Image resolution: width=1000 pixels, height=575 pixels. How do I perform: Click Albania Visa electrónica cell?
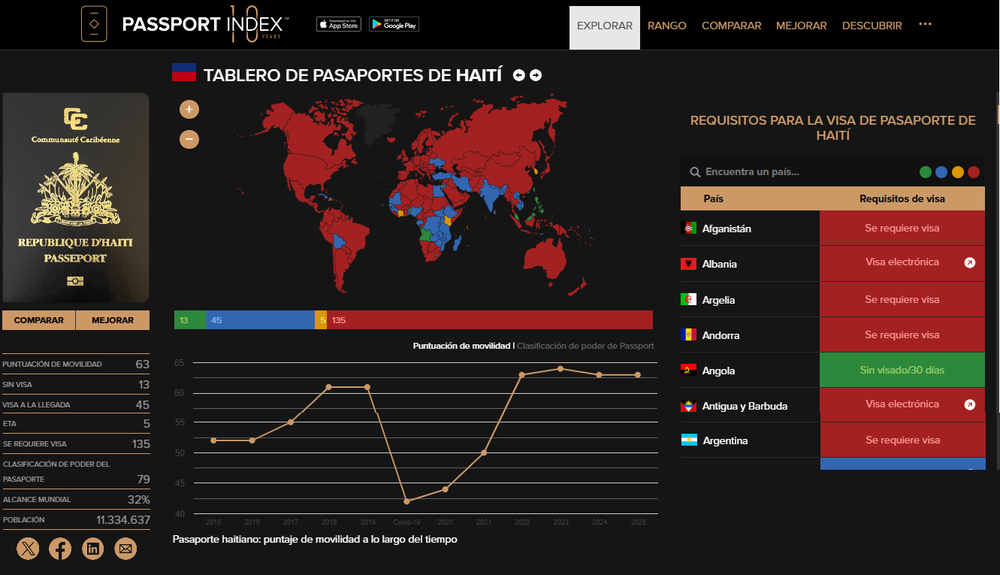tap(902, 263)
